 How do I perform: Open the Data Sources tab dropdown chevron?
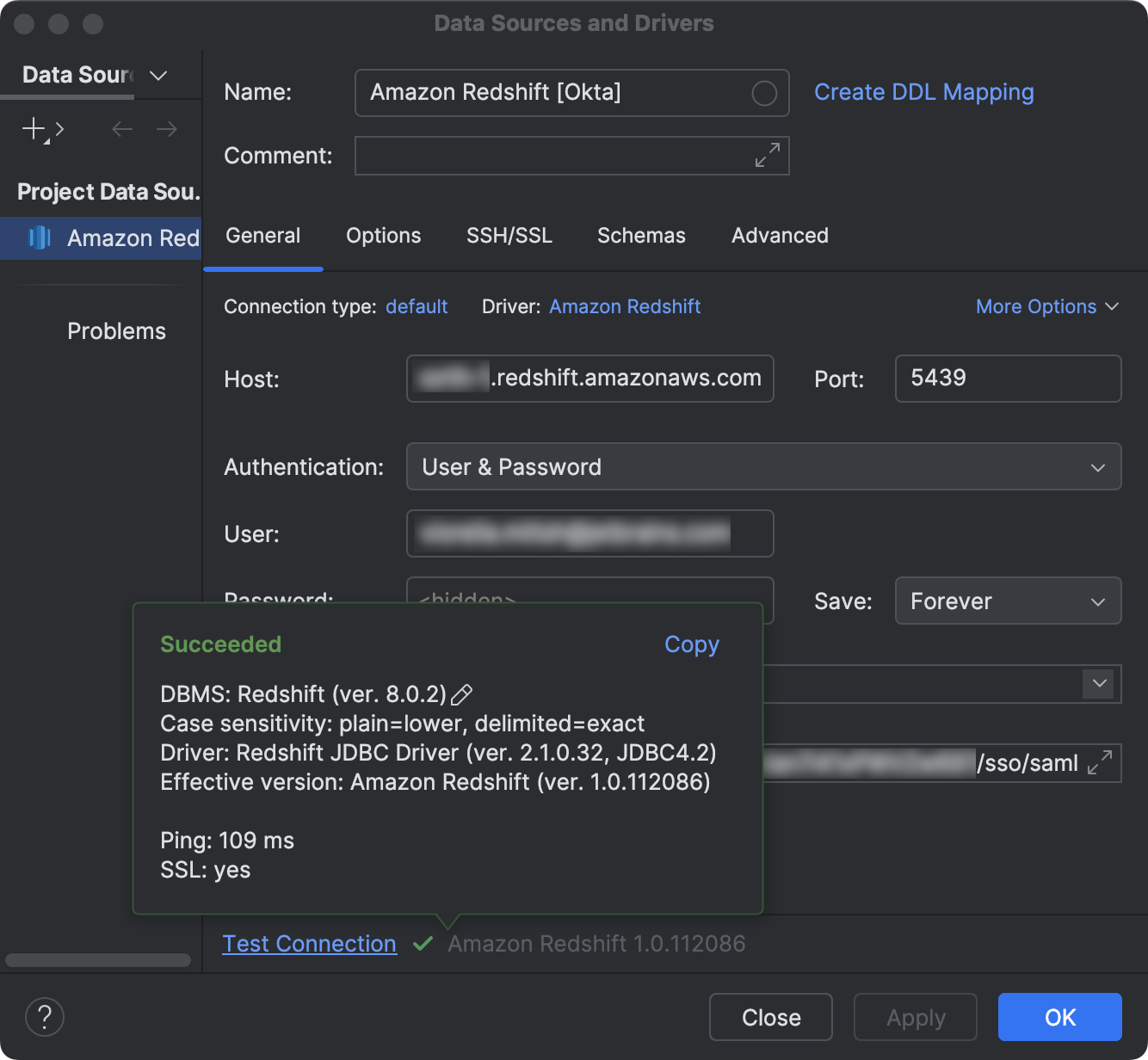click(158, 76)
